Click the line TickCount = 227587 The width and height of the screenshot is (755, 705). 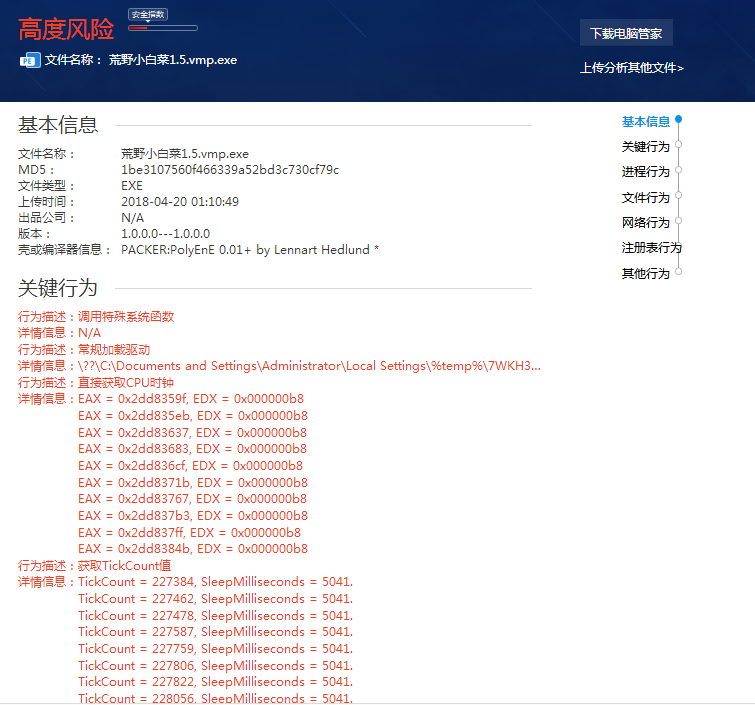click(215, 632)
